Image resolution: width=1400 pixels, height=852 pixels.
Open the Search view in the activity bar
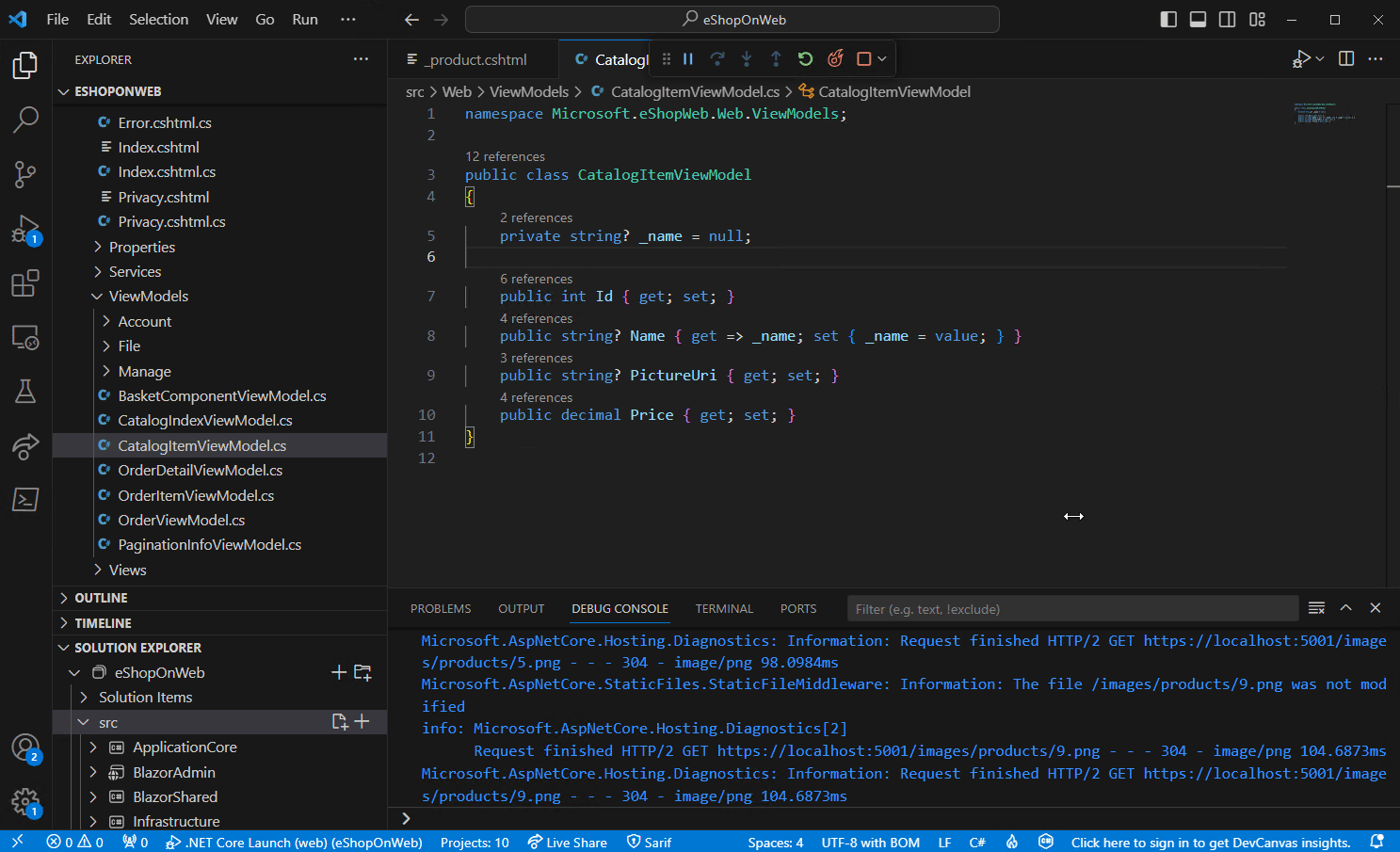coord(24,121)
